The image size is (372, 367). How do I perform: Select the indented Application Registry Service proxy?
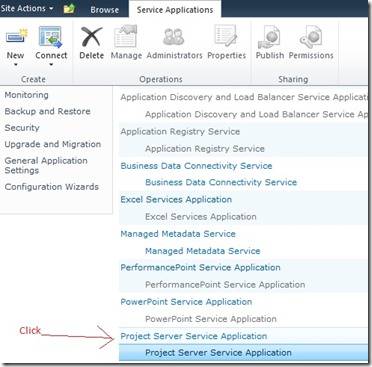pos(244,149)
